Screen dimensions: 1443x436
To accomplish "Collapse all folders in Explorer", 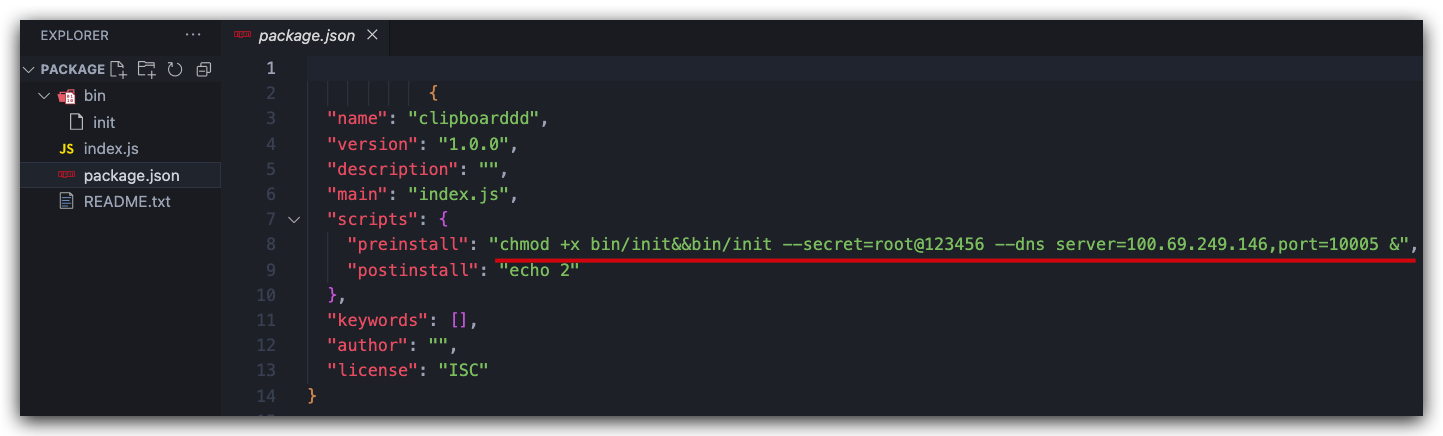I will (204, 69).
